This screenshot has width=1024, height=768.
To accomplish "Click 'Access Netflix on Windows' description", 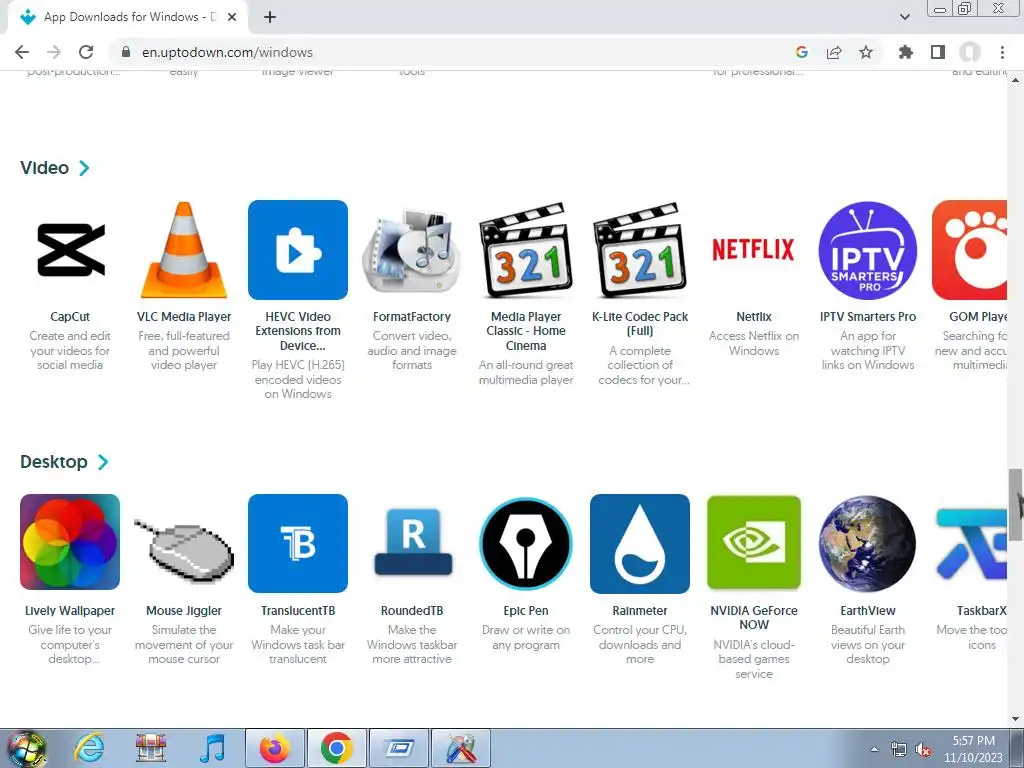I will [754, 343].
